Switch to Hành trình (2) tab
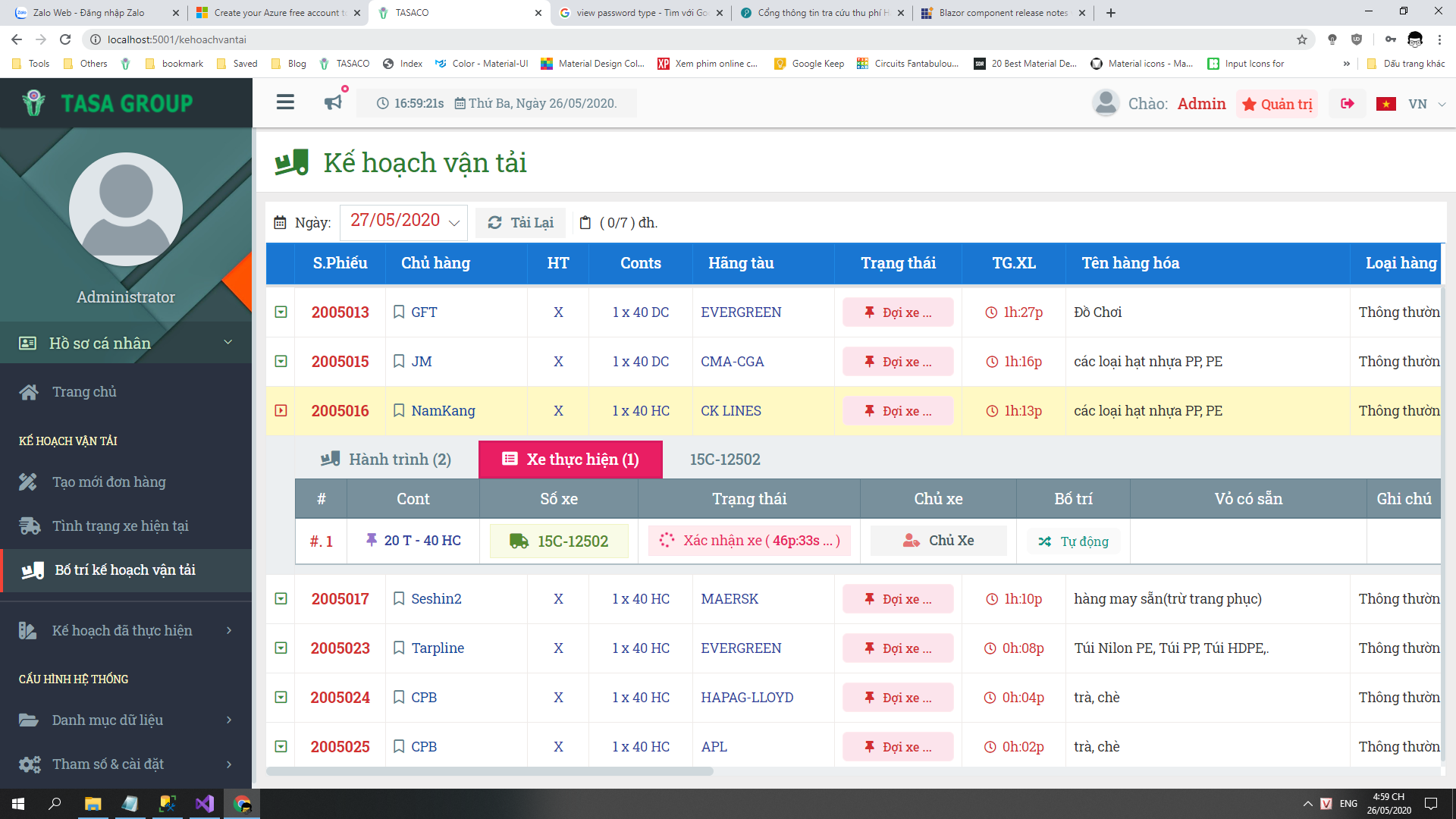 pos(386,460)
